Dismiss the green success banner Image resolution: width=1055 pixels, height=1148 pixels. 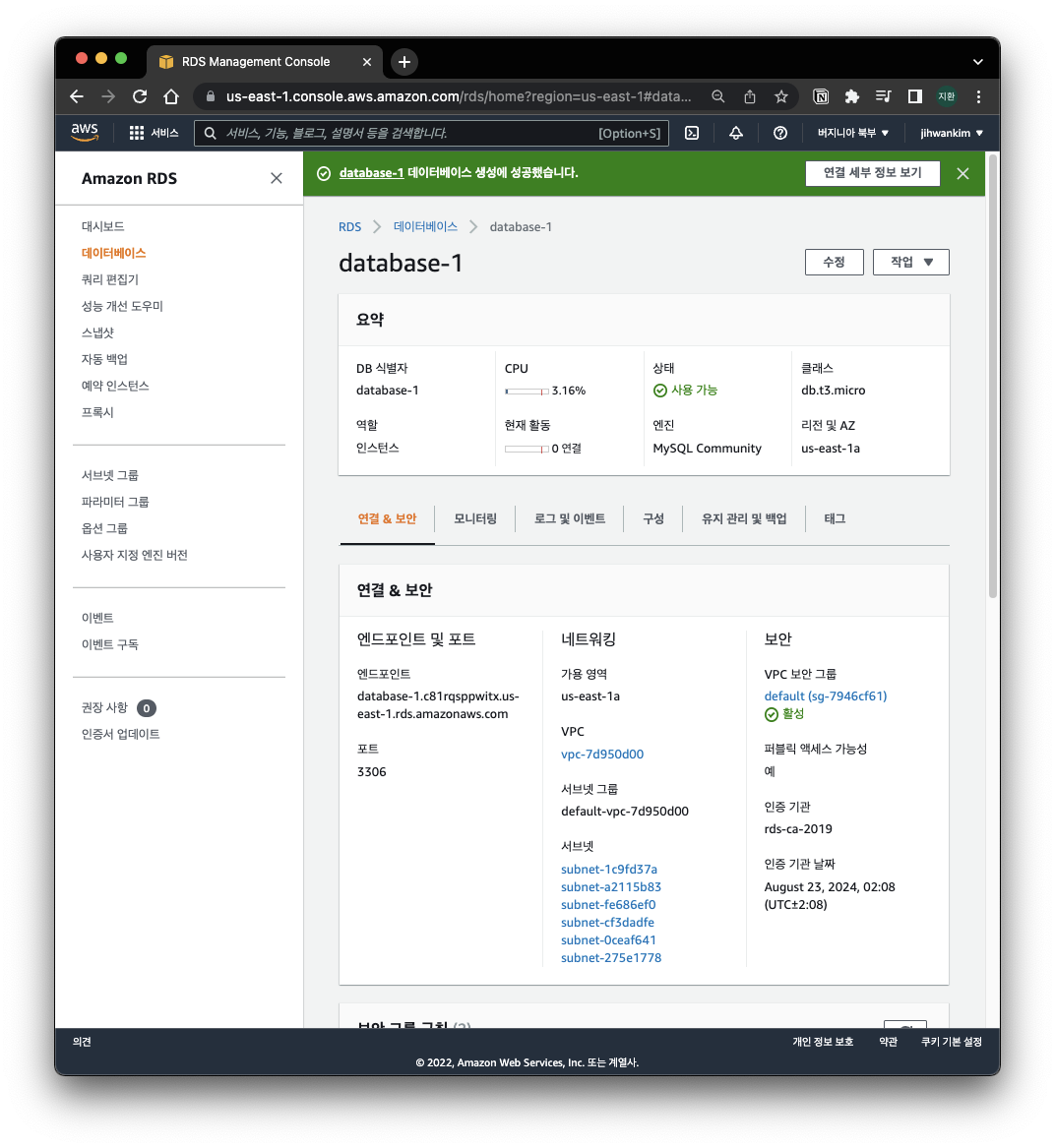pyautogui.click(x=962, y=173)
